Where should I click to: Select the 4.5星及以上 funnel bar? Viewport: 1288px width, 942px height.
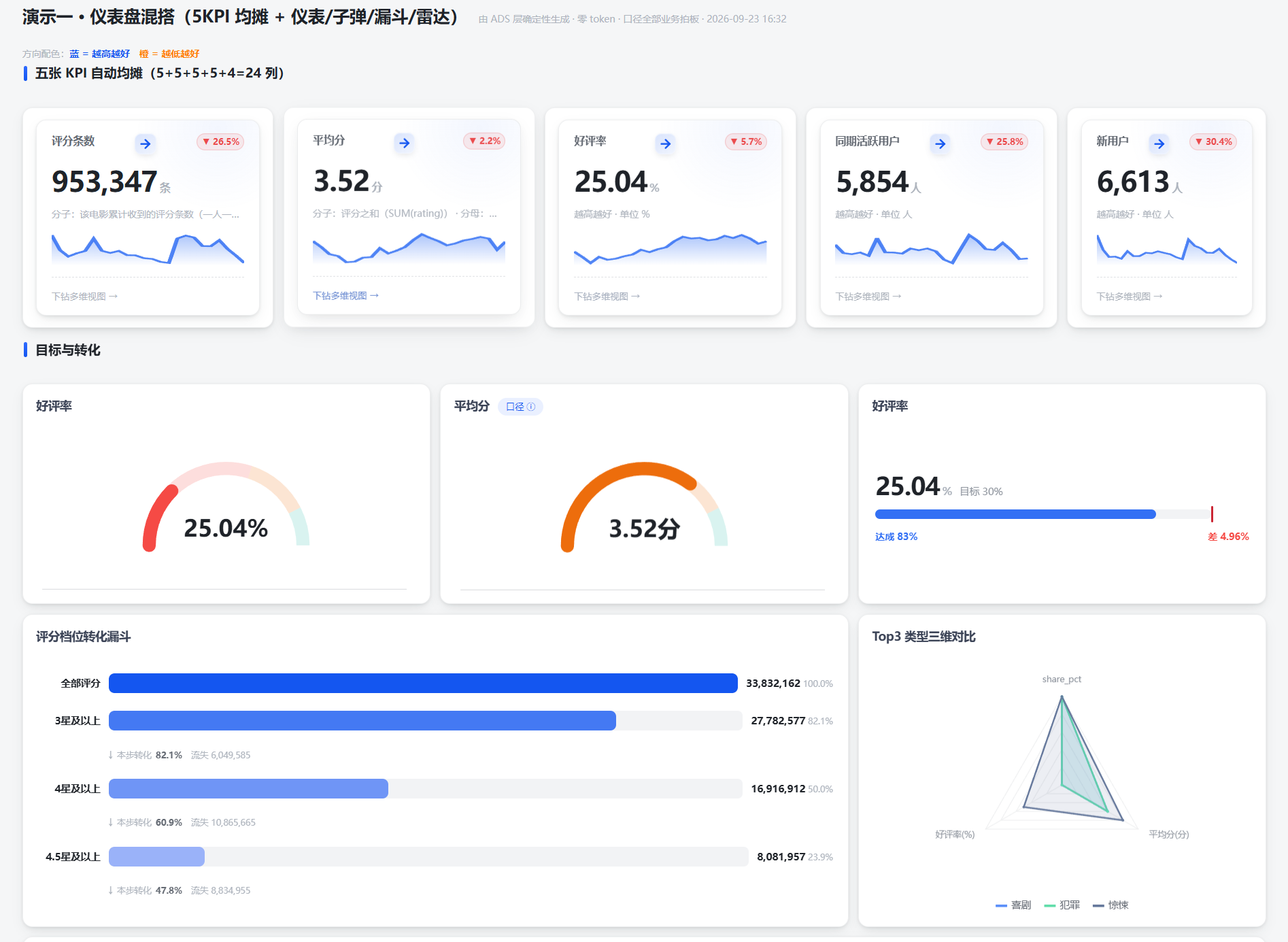pos(156,857)
